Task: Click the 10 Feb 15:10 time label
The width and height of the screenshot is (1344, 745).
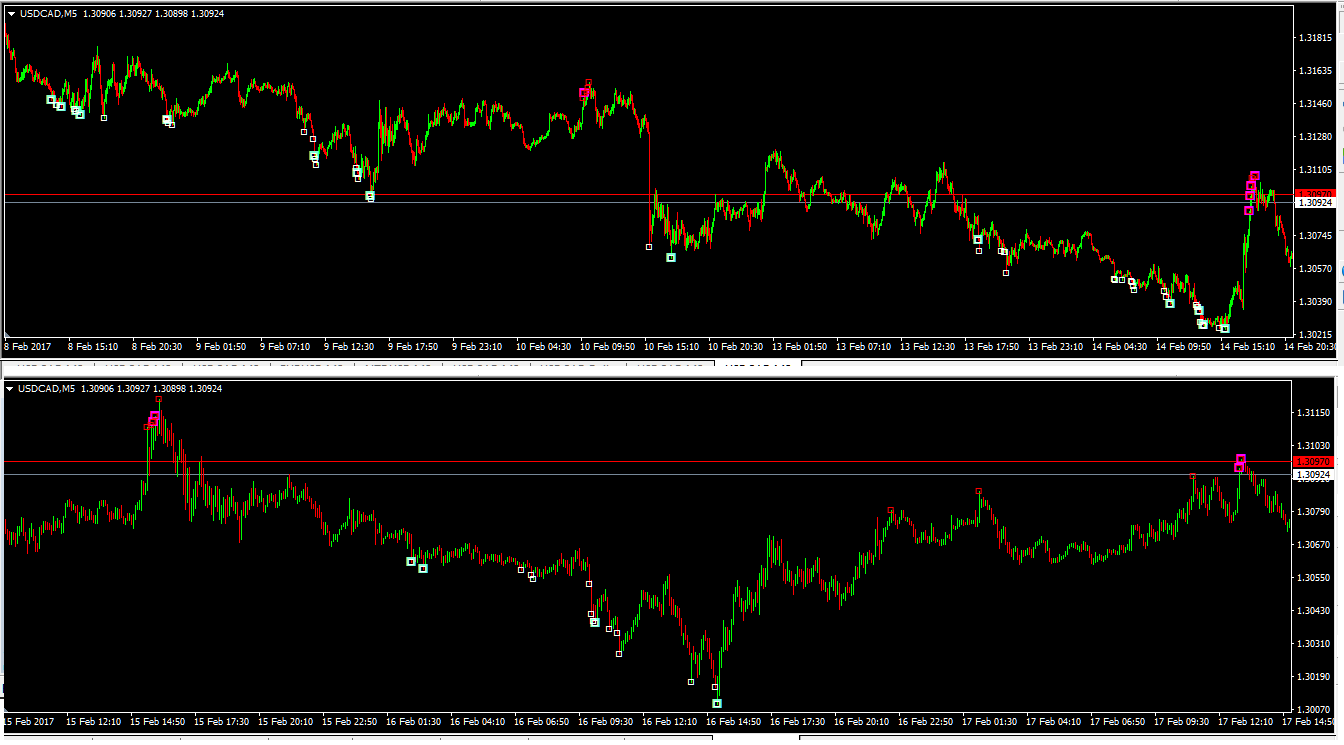Action: click(x=672, y=347)
